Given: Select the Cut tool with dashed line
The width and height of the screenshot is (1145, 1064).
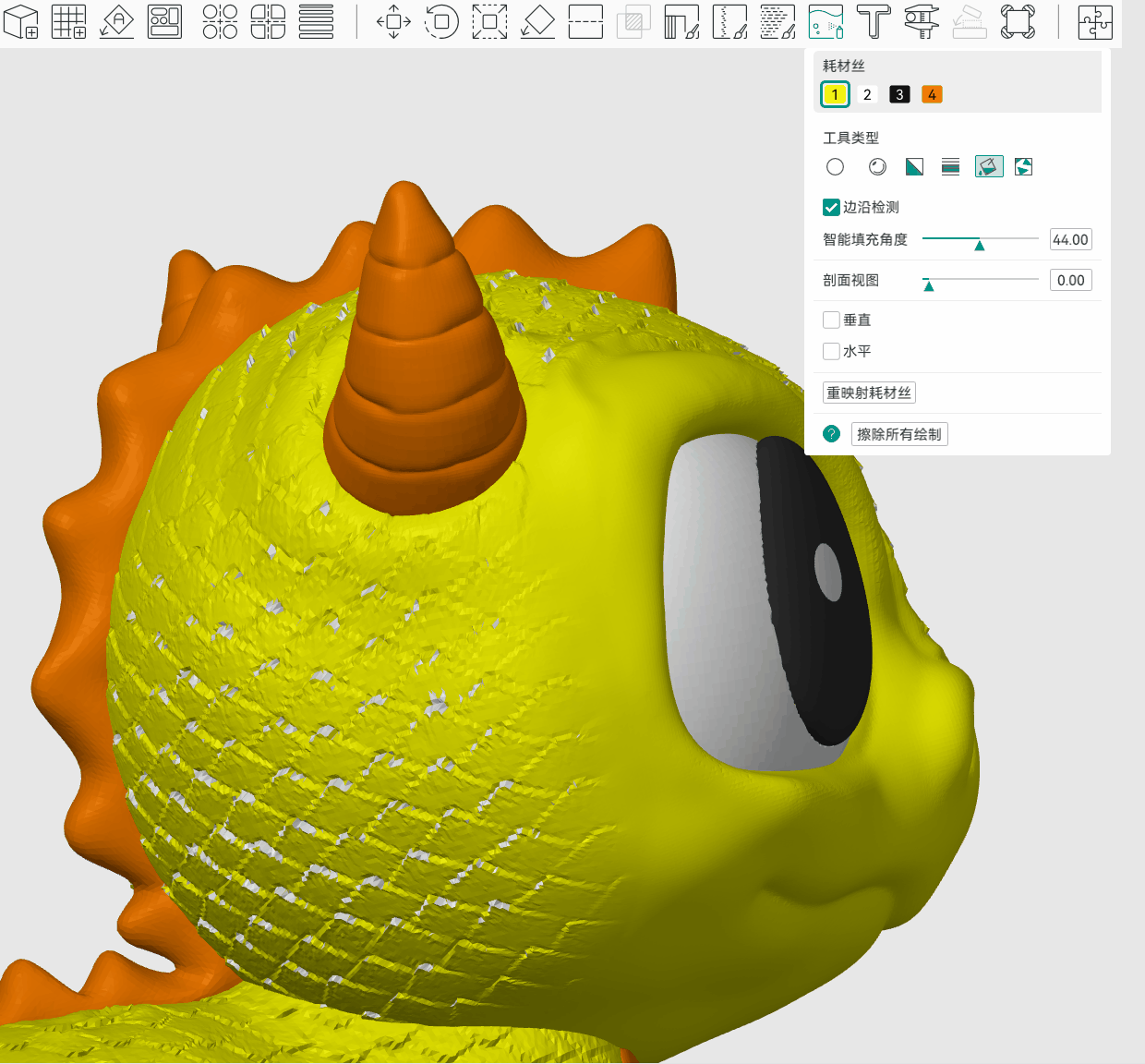Looking at the screenshot, I should point(585,21).
